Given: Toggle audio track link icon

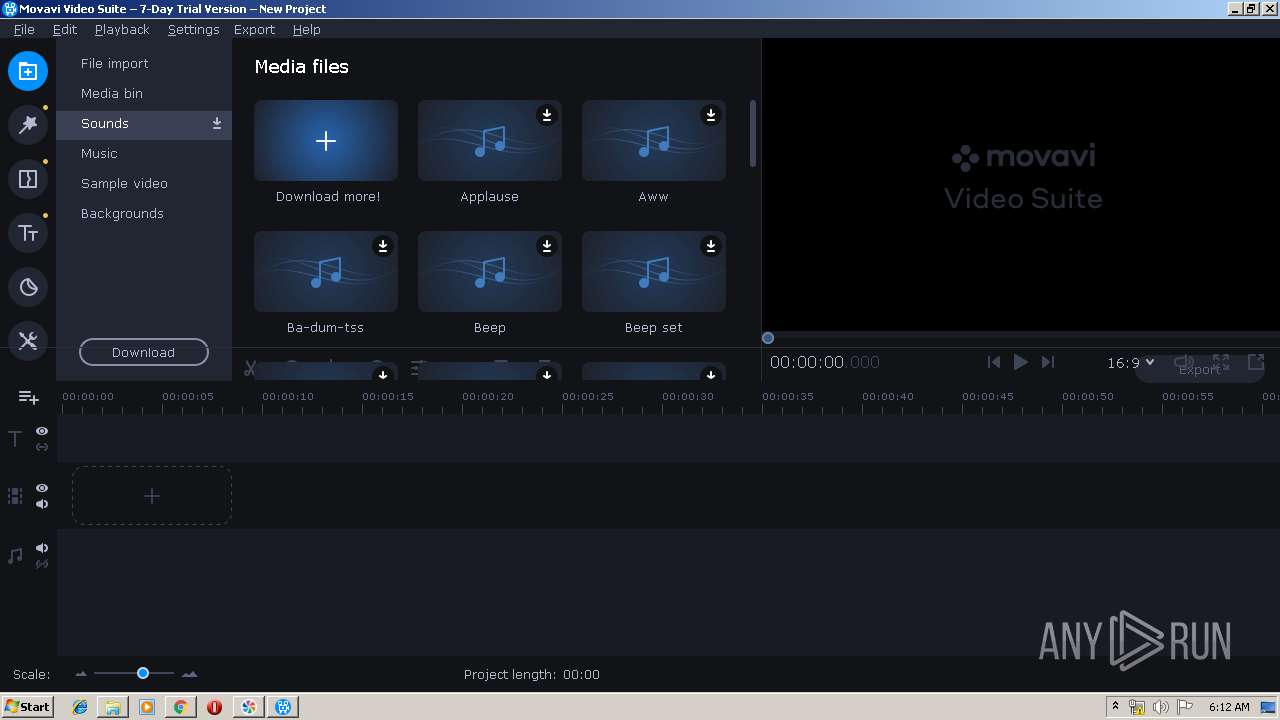Looking at the screenshot, I should pos(42,564).
